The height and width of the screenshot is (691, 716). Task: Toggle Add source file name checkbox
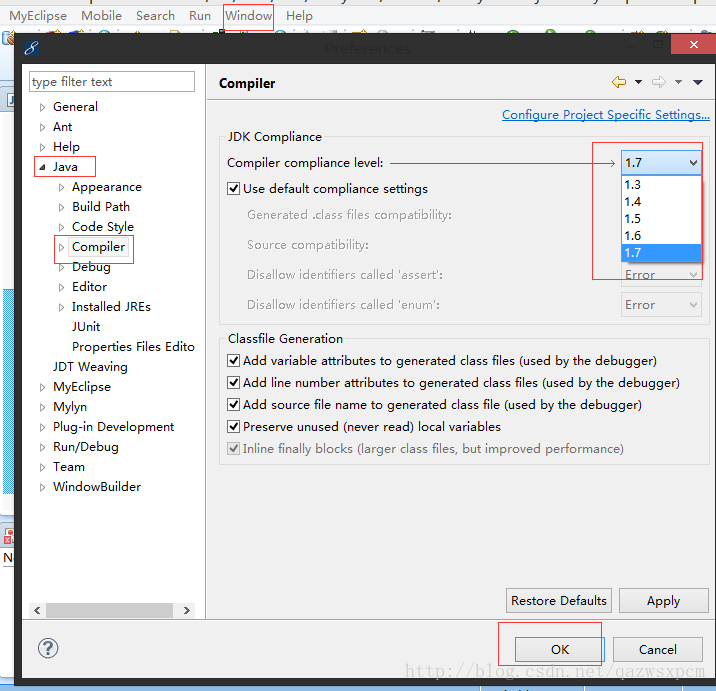click(x=233, y=405)
